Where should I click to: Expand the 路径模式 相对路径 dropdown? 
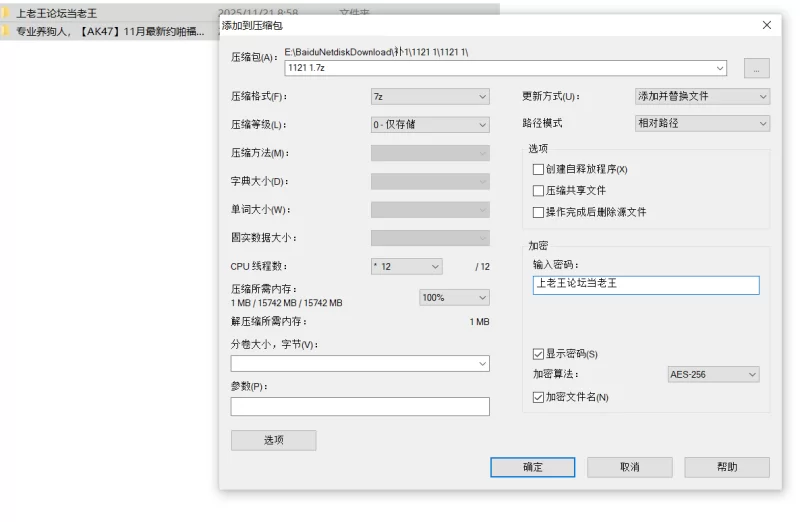pos(702,123)
